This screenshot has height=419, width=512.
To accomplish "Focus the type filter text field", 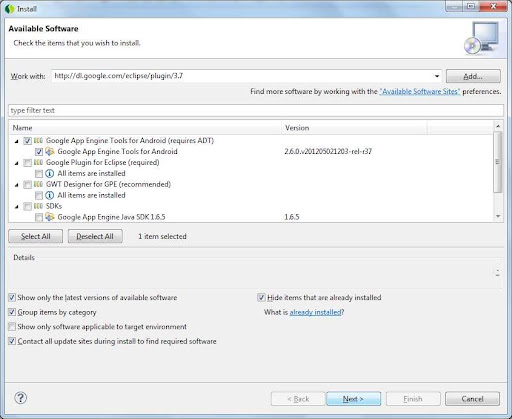I will tap(256, 110).
